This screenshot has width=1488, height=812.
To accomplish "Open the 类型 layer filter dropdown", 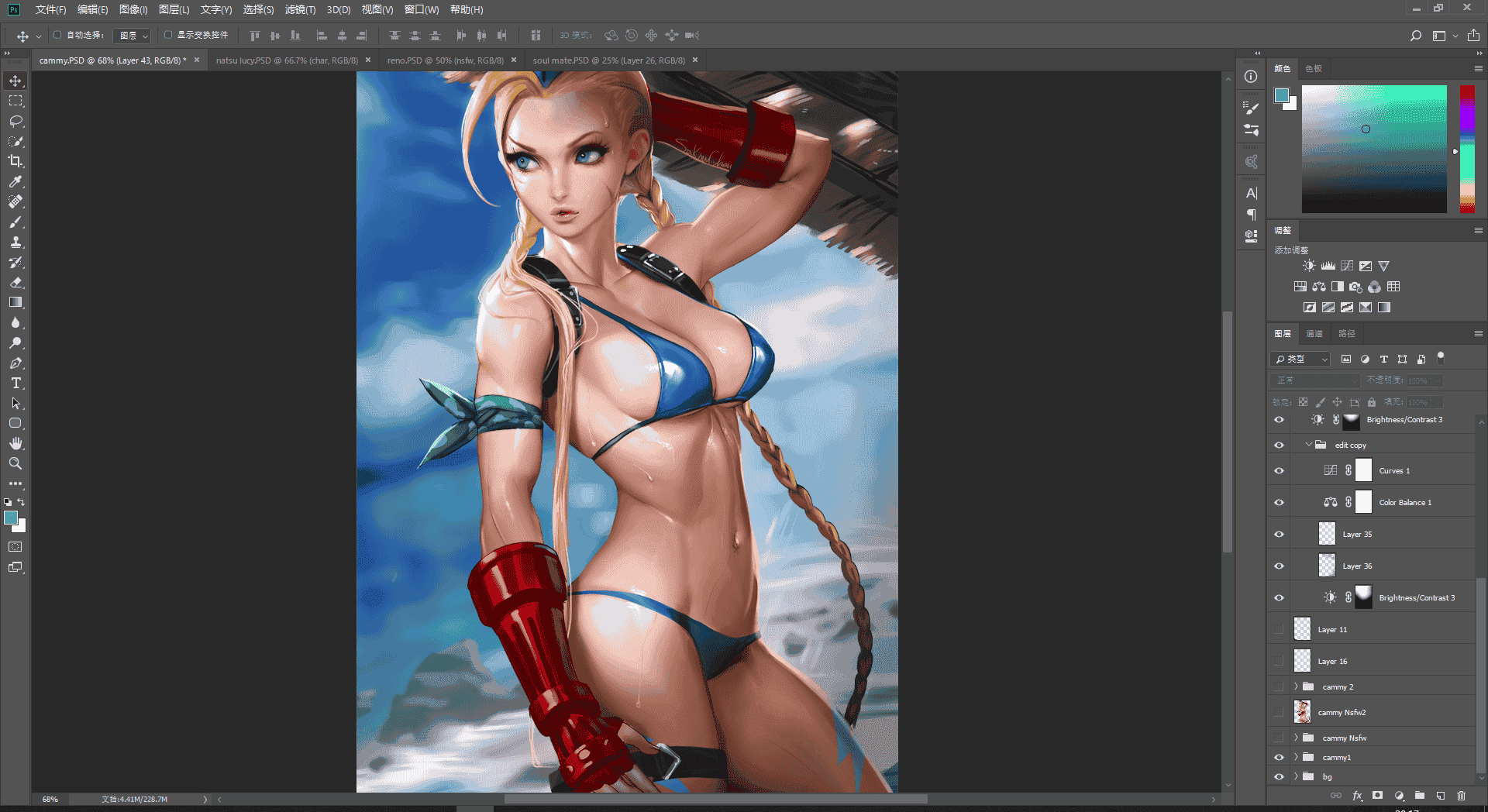I will (1300, 360).
